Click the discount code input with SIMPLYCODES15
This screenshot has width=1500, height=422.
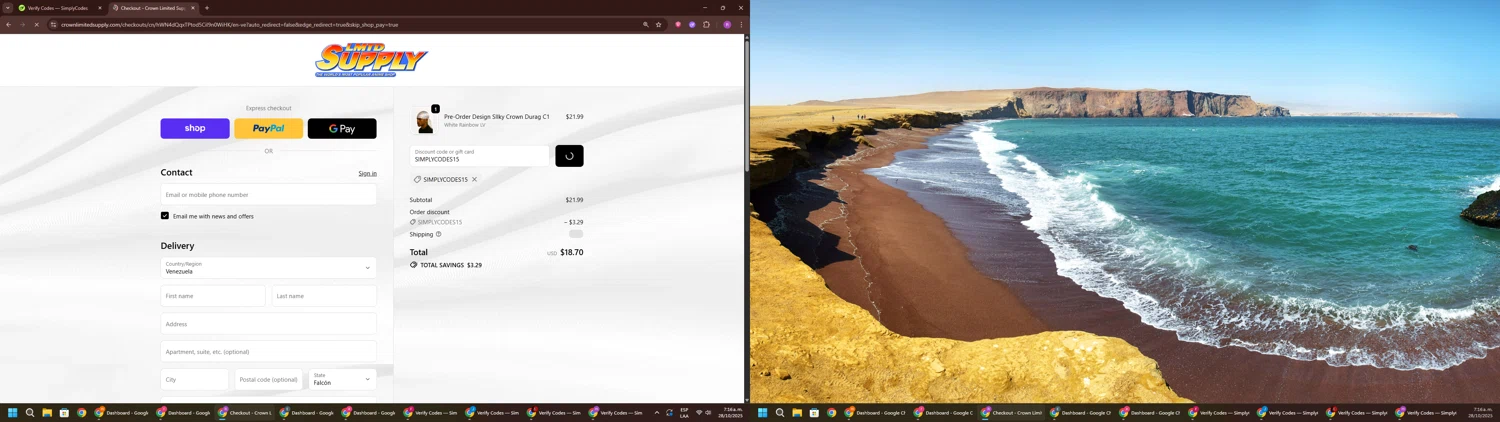point(480,156)
